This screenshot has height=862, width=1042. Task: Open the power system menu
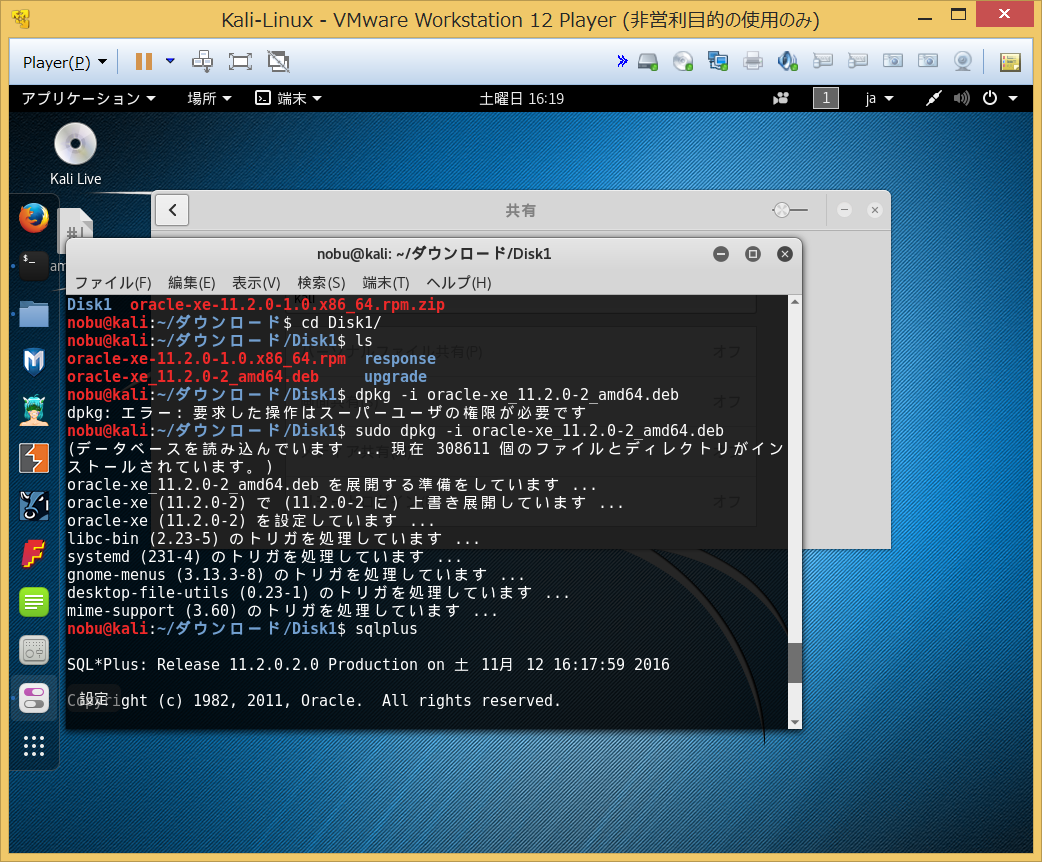coord(999,98)
